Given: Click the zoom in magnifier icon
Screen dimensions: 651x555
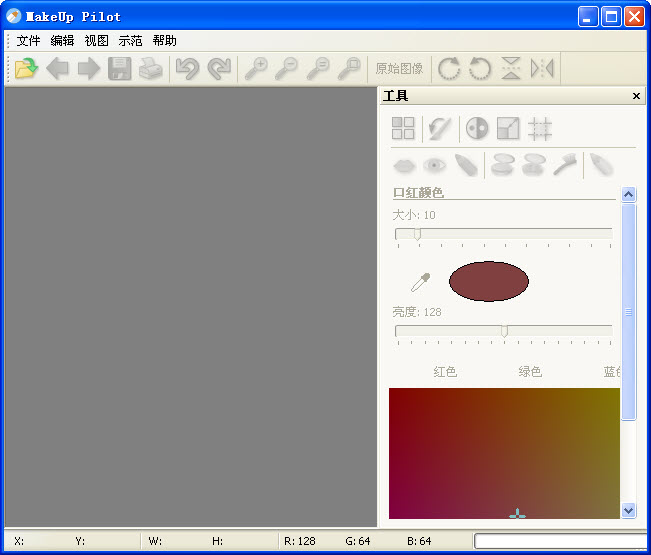Looking at the screenshot, I should [257, 69].
